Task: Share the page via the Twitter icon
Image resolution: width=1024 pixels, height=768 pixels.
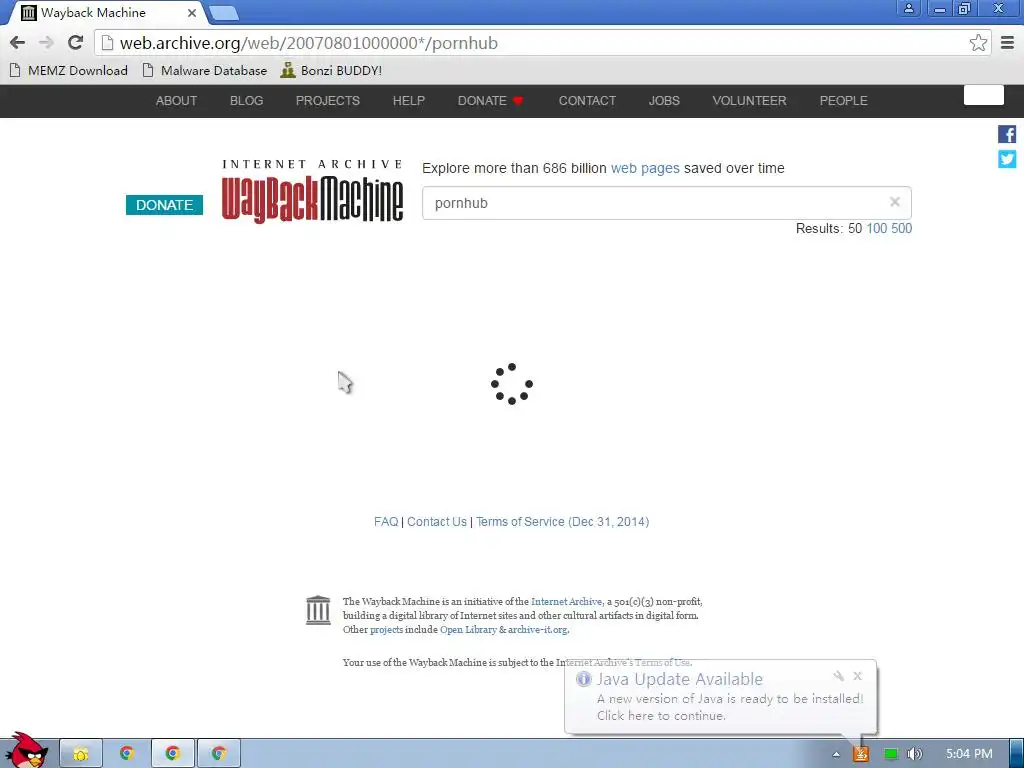Action: click(1007, 159)
